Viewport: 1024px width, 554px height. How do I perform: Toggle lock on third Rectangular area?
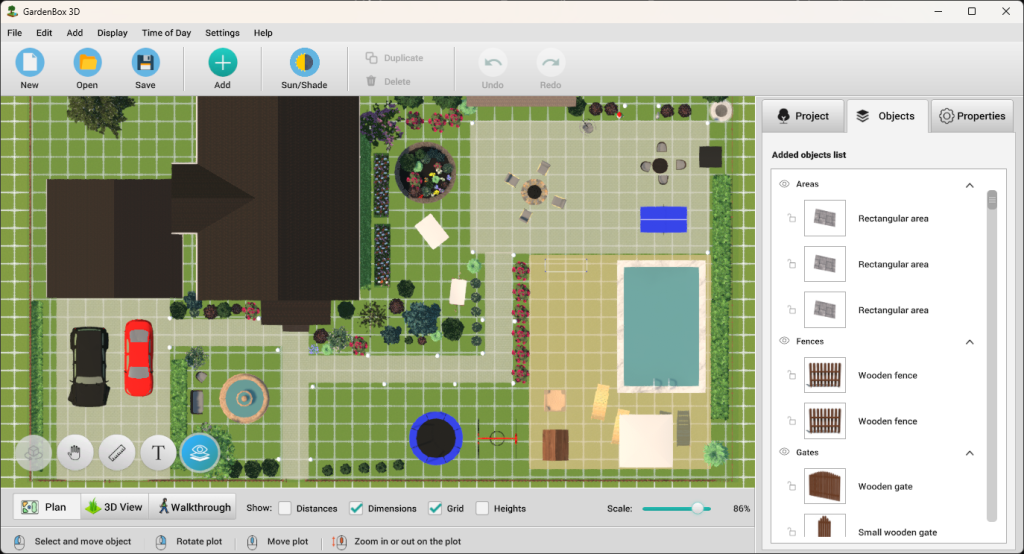pos(792,310)
